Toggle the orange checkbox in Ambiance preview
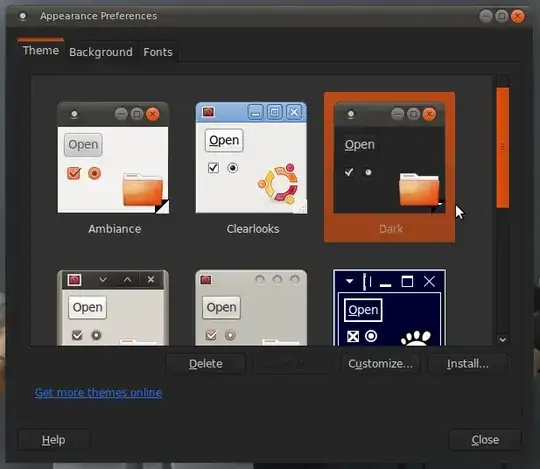540x469 pixels. pos(74,173)
